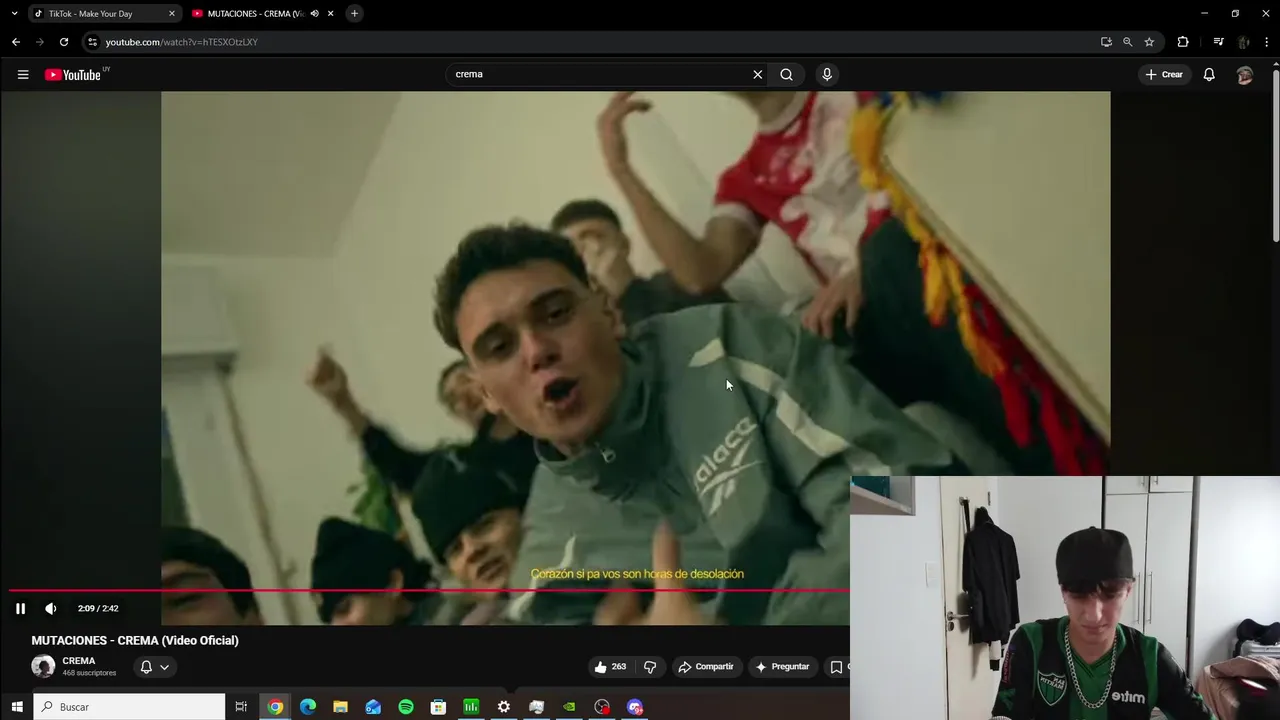Screen dimensions: 1280x720
Task: Mute tab via speaker icon on tab
Action: [315, 14]
